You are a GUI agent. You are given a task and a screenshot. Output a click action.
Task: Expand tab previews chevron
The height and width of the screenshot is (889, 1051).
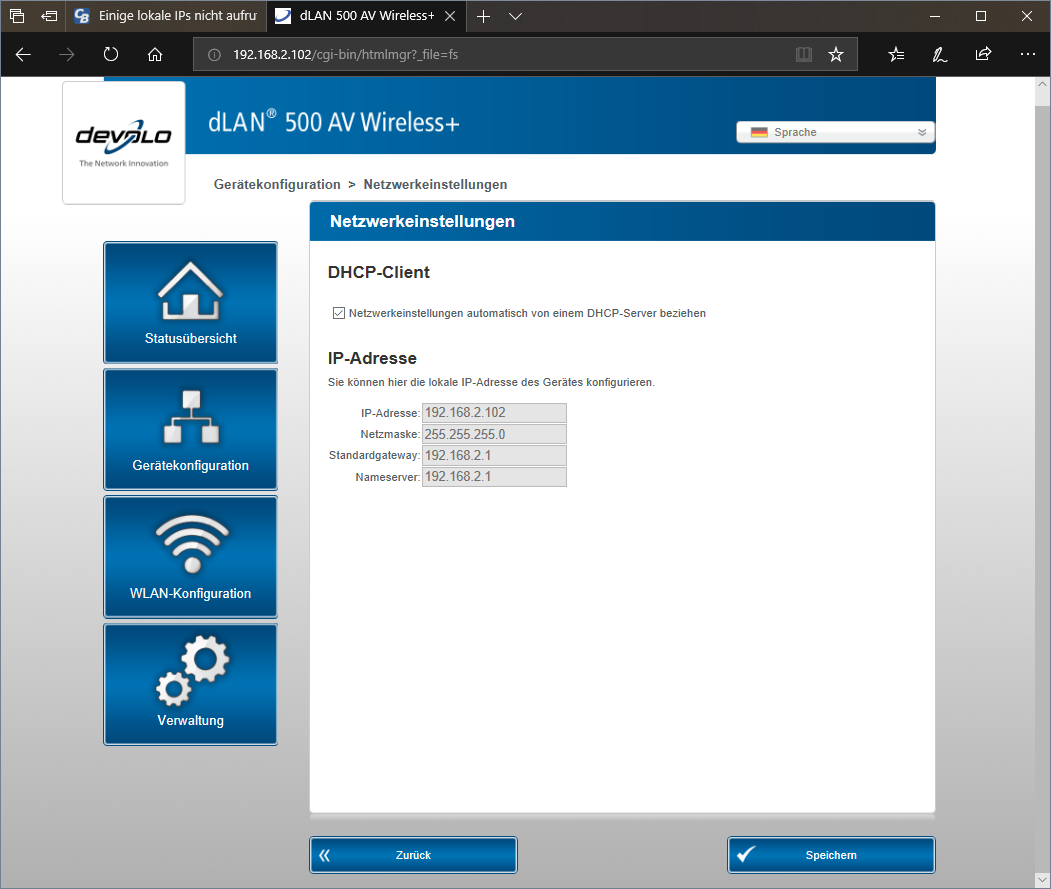coord(515,16)
